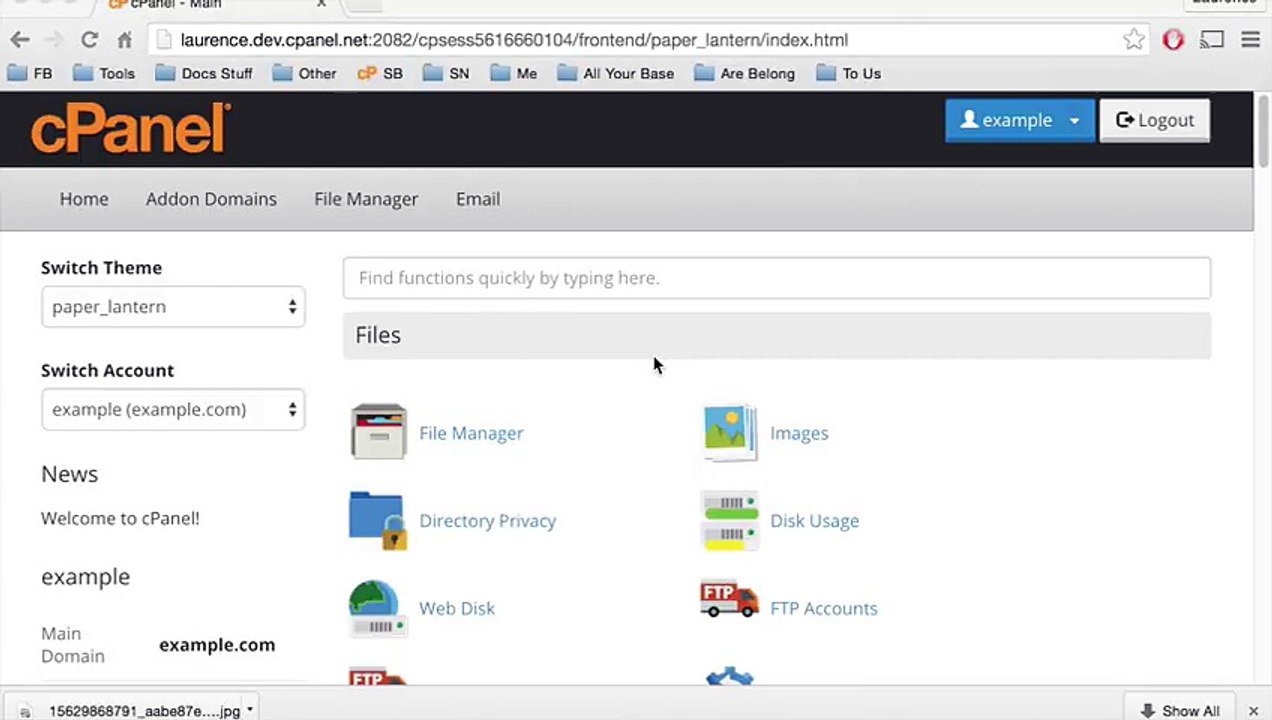The height and width of the screenshot is (720, 1272).
Task: Click the Find functions search field
Action: click(777, 278)
